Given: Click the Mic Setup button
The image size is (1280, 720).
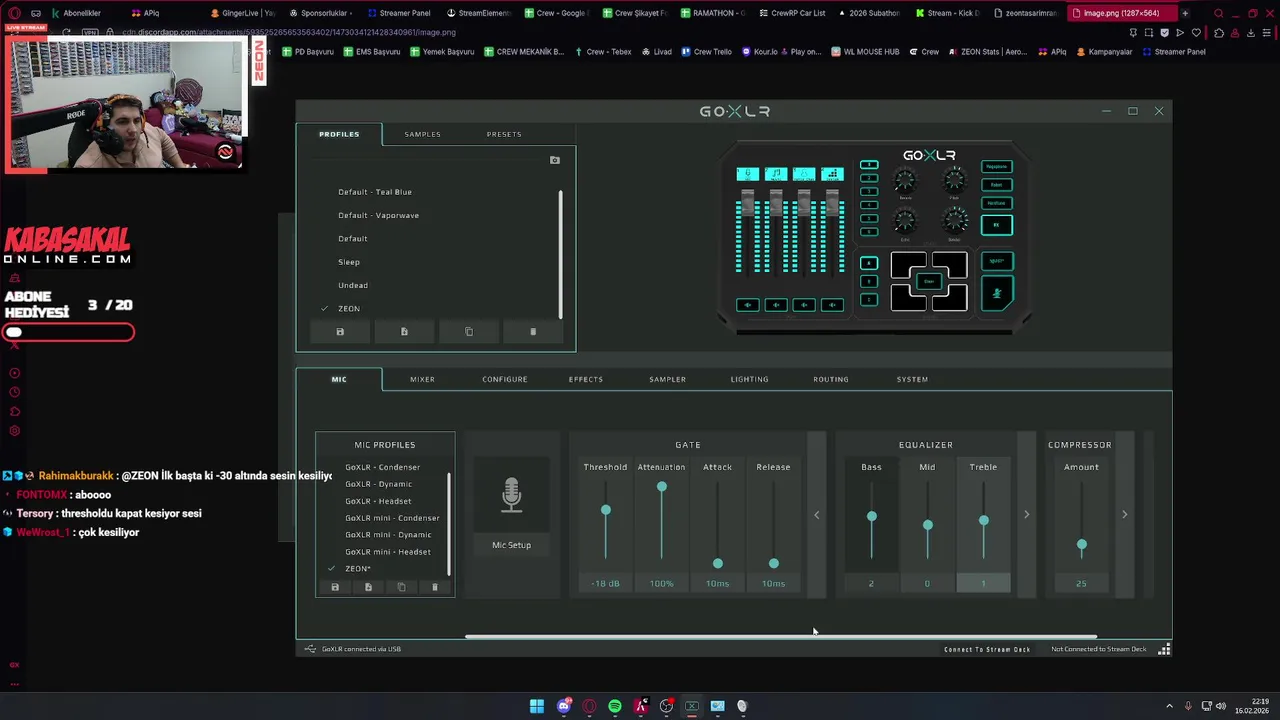Looking at the screenshot, I should click(x=511, y=545).
